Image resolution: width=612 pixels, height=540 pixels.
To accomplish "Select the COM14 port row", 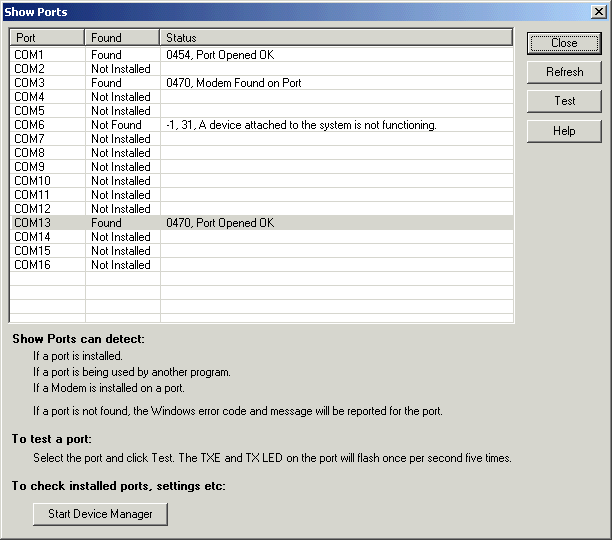I will tap(262, 237).
